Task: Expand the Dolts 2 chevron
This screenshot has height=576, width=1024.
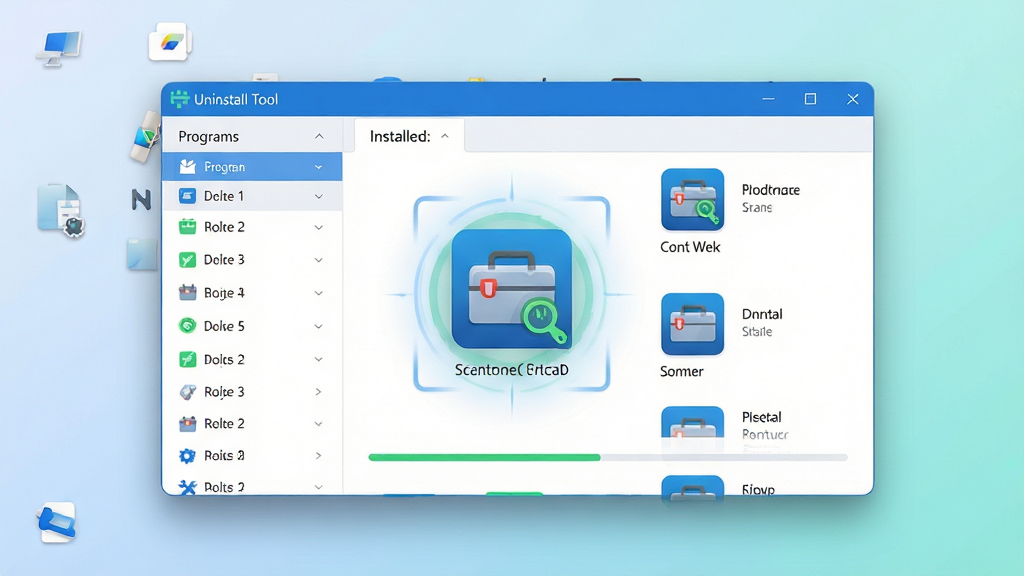Action: coord(318,359)
